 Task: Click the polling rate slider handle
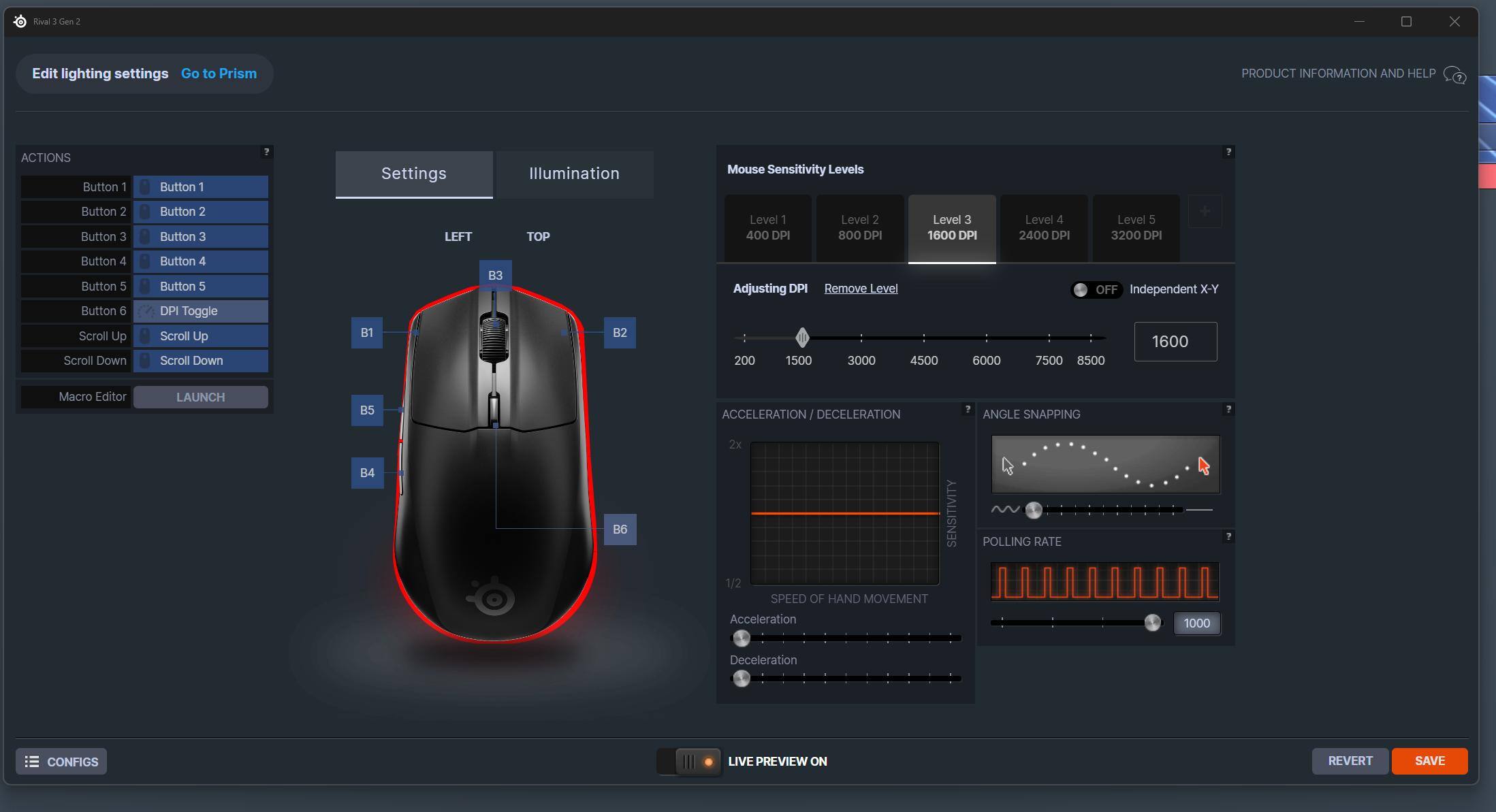(x=1152, y=623)
